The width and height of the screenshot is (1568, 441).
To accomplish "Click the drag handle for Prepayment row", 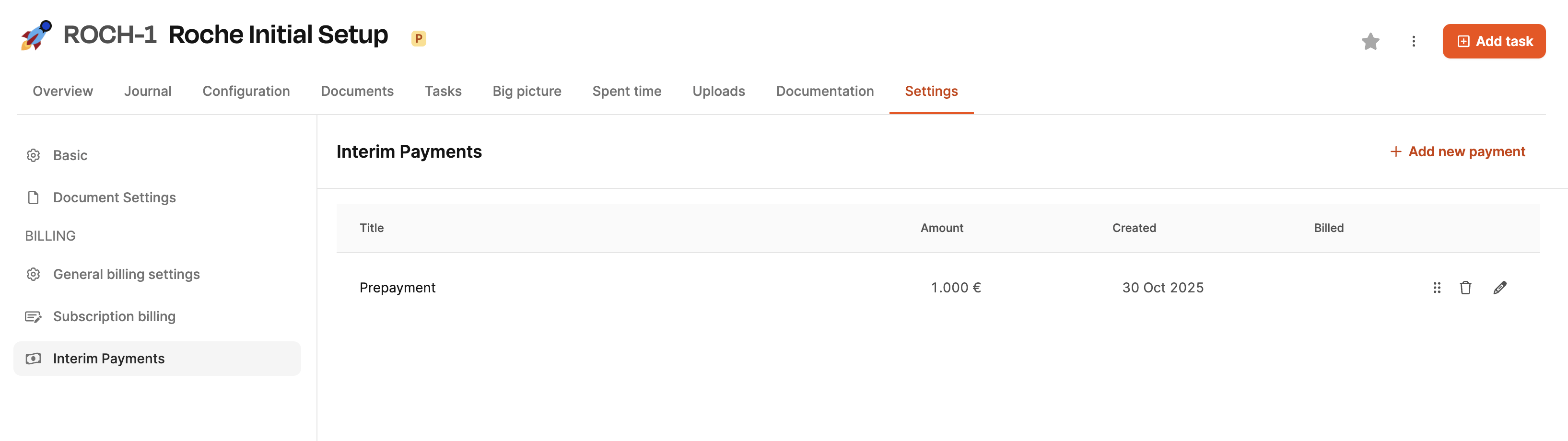I will coord(1437,288).
